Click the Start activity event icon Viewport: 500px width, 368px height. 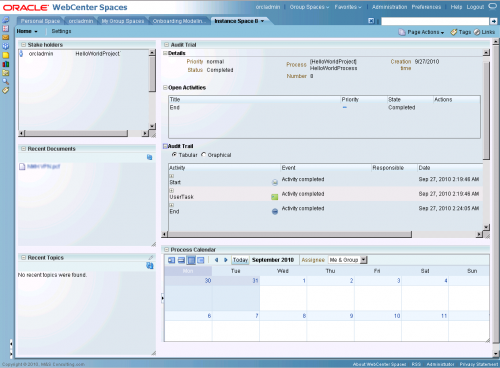[275, 182]
